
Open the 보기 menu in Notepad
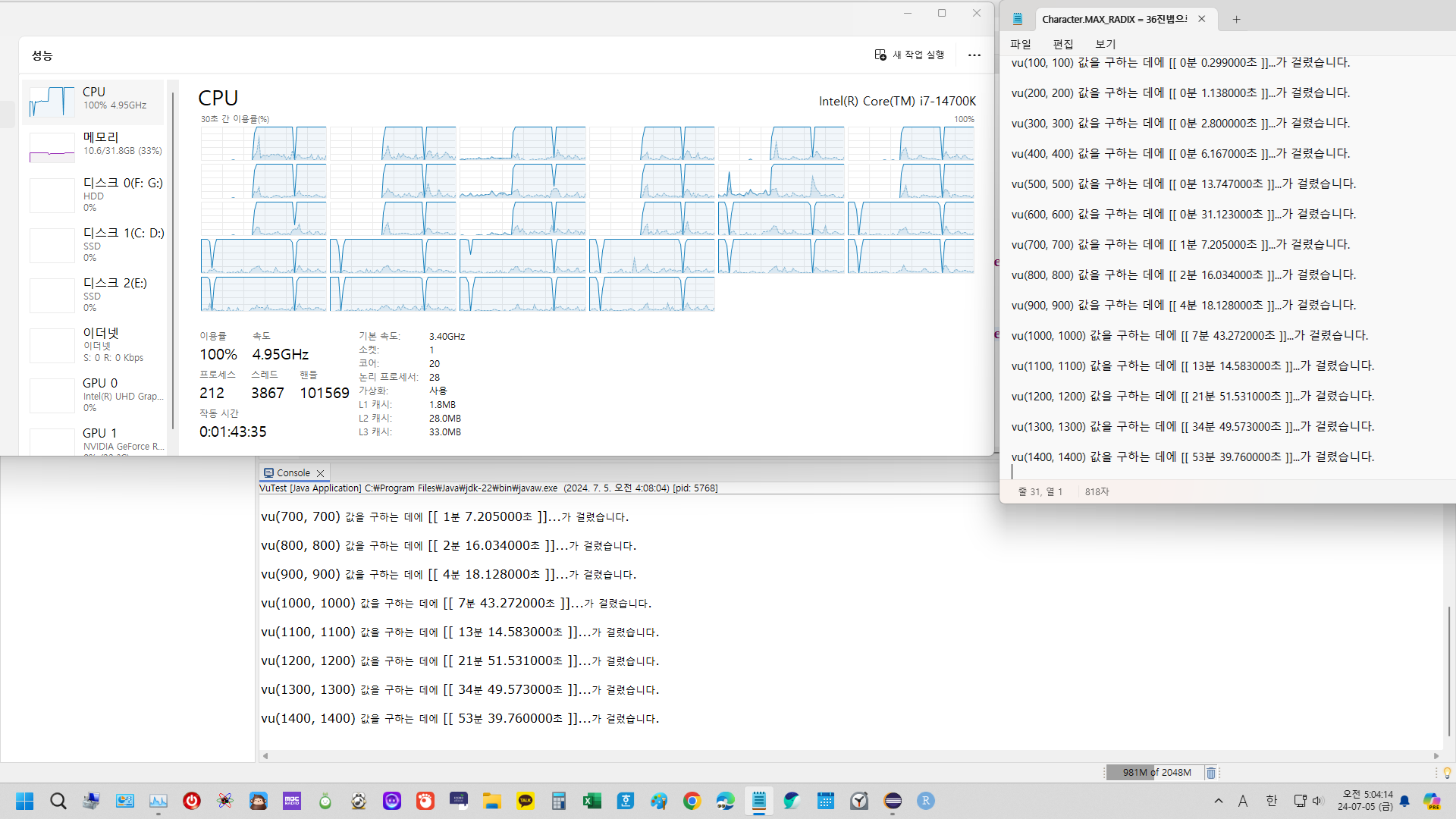(1105, 44)
